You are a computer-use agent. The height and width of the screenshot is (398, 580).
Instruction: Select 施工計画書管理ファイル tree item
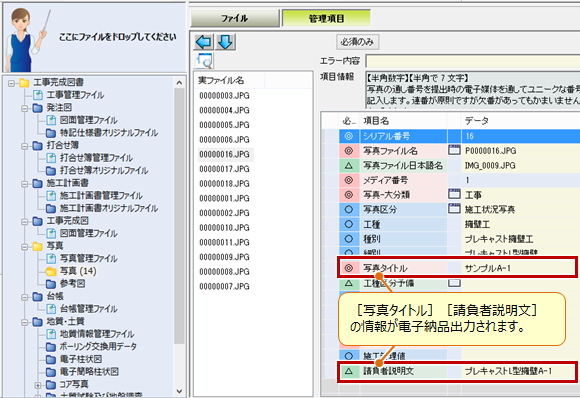pos(101,196)
